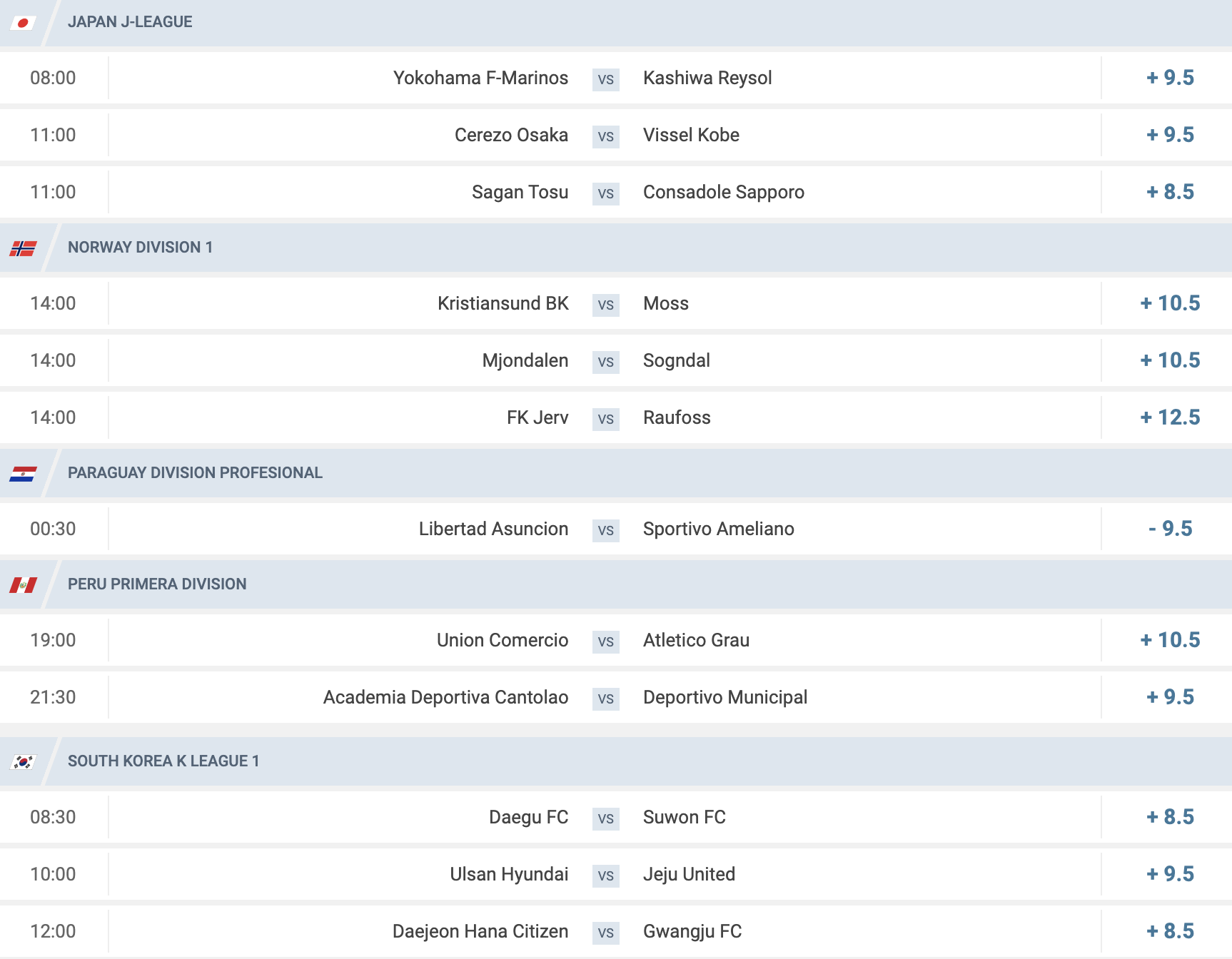
Task: Click vs badge in Union Comercio row
Action: point(606,641)
